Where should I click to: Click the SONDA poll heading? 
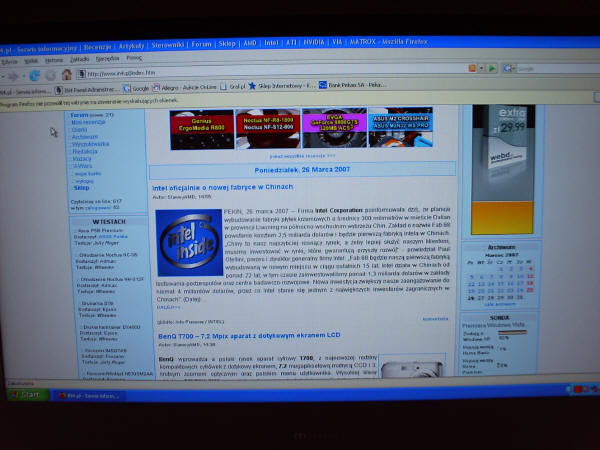(499, 318)
